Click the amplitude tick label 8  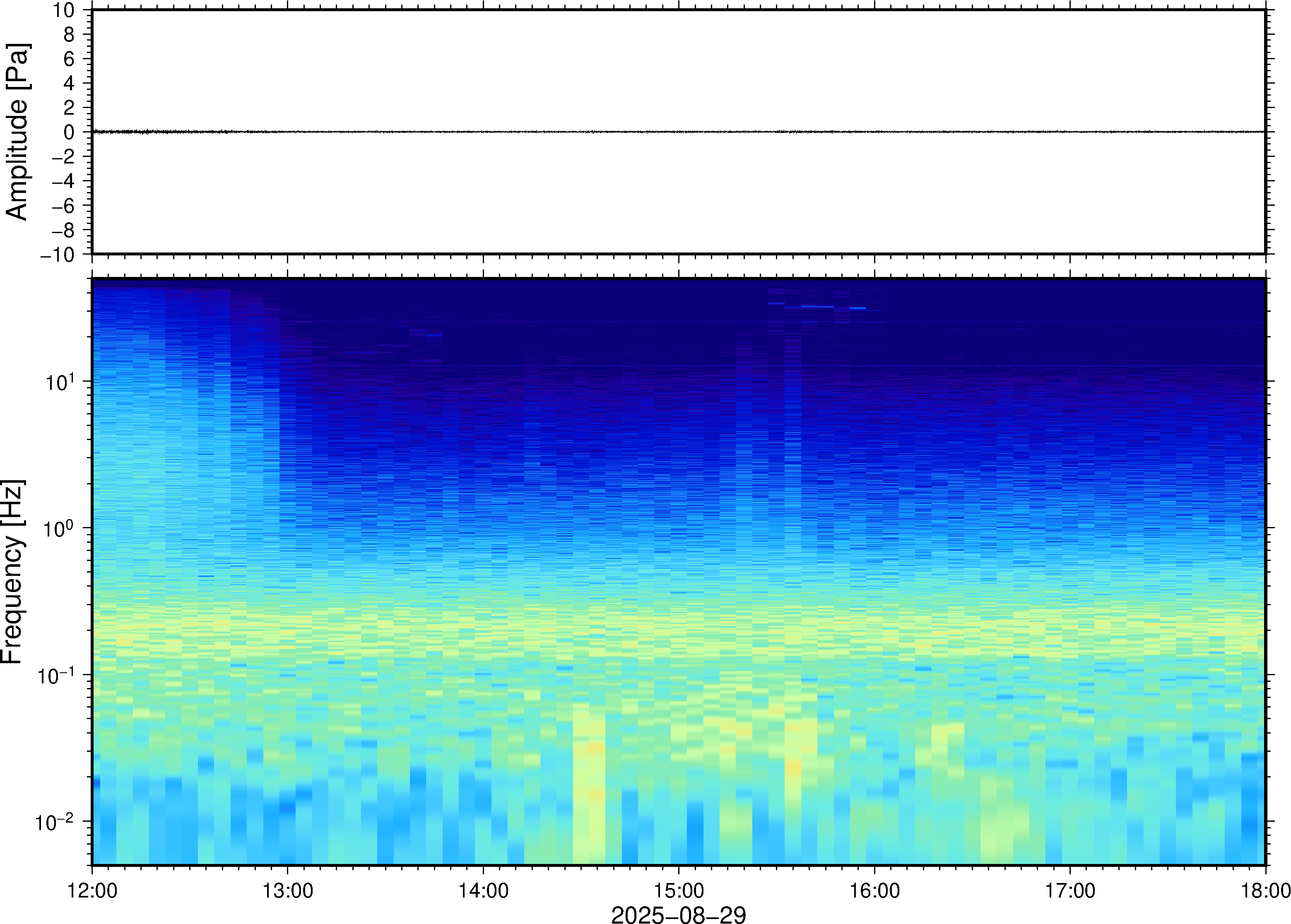coord(70,34)
